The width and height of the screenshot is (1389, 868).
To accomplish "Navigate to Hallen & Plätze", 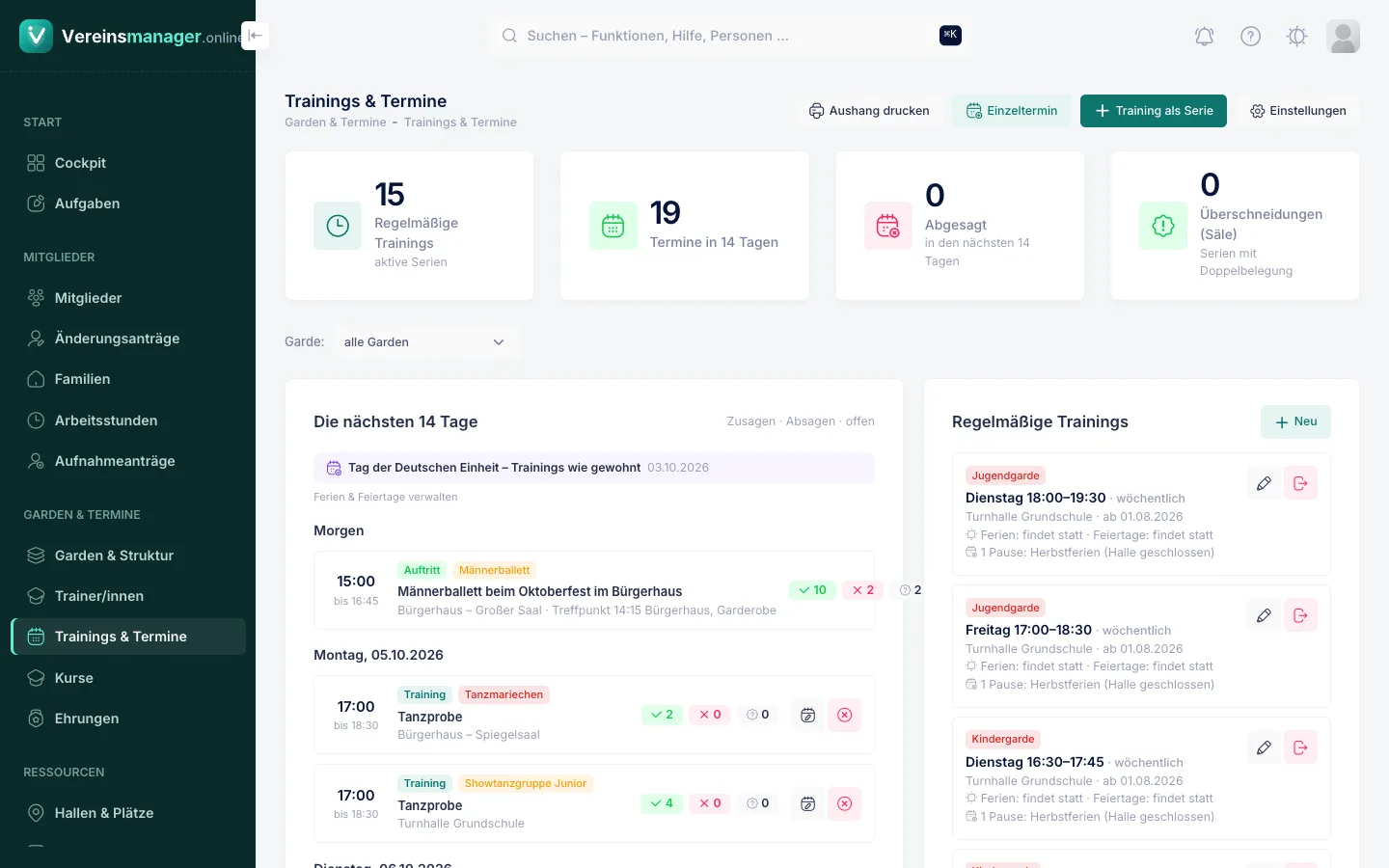I will coord(127,813).
